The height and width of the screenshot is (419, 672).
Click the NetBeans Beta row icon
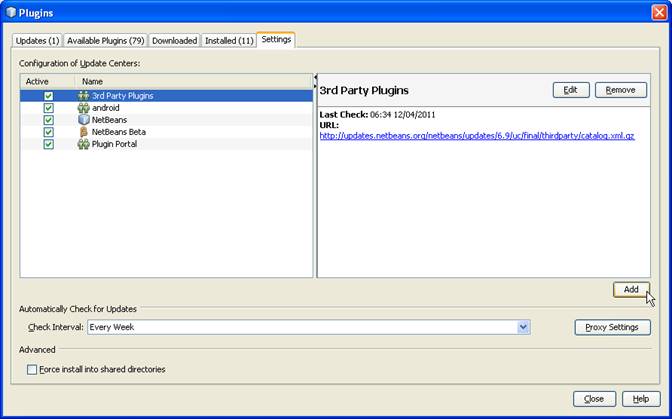[84, 132]
